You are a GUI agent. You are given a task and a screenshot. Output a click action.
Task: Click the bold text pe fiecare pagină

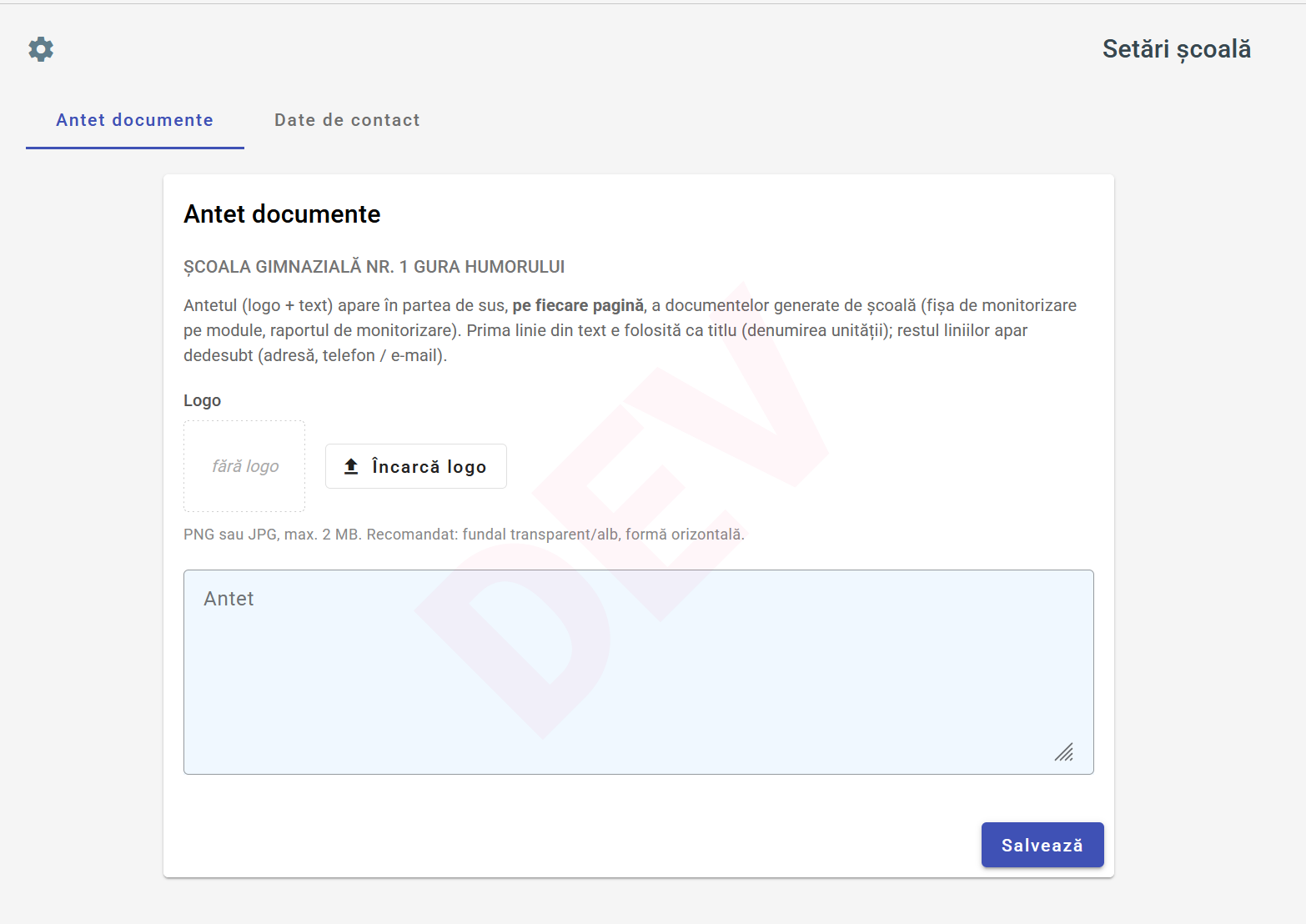click(578, 305)
